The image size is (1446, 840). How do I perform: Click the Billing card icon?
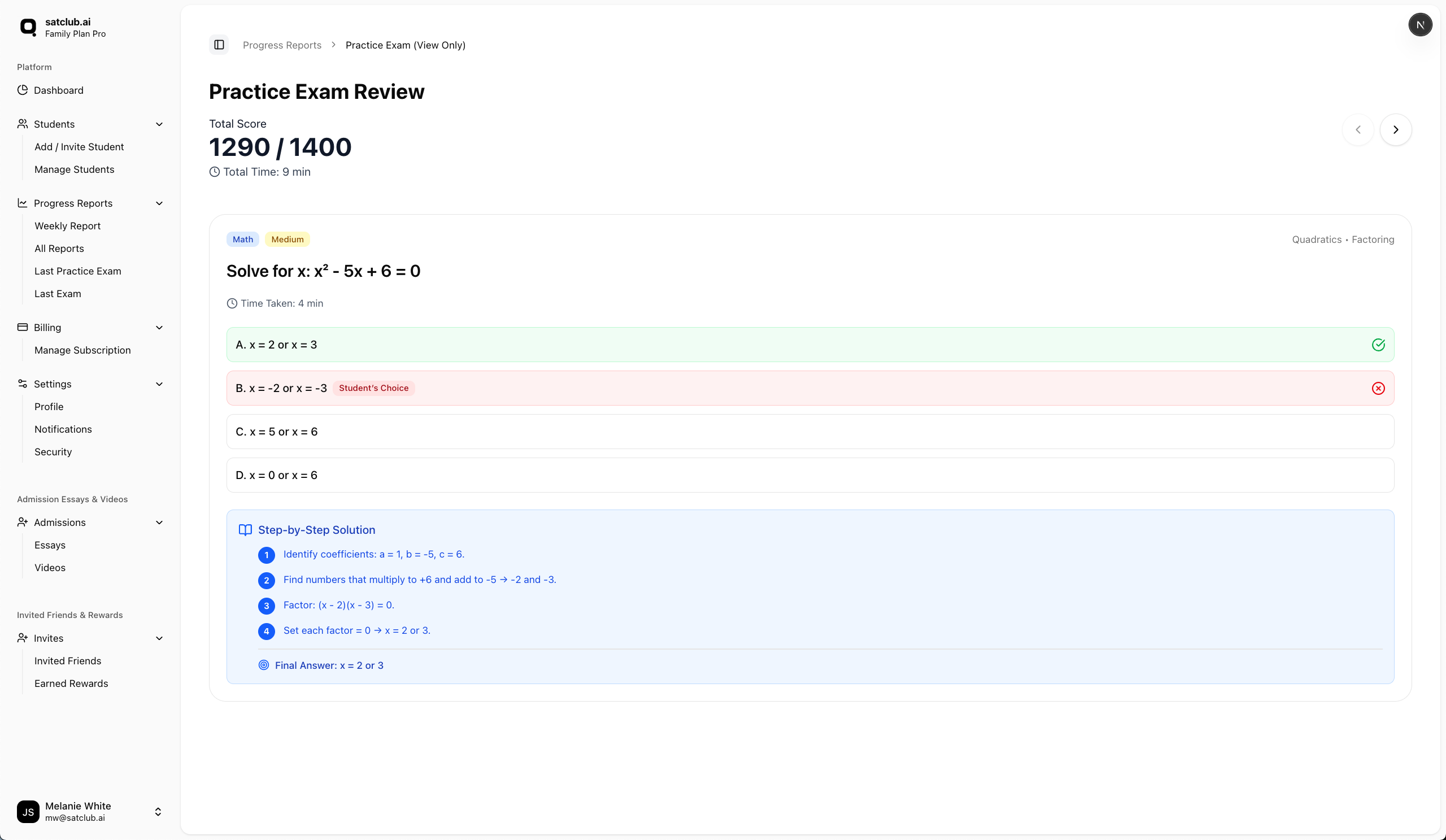[x=23, y=327]
